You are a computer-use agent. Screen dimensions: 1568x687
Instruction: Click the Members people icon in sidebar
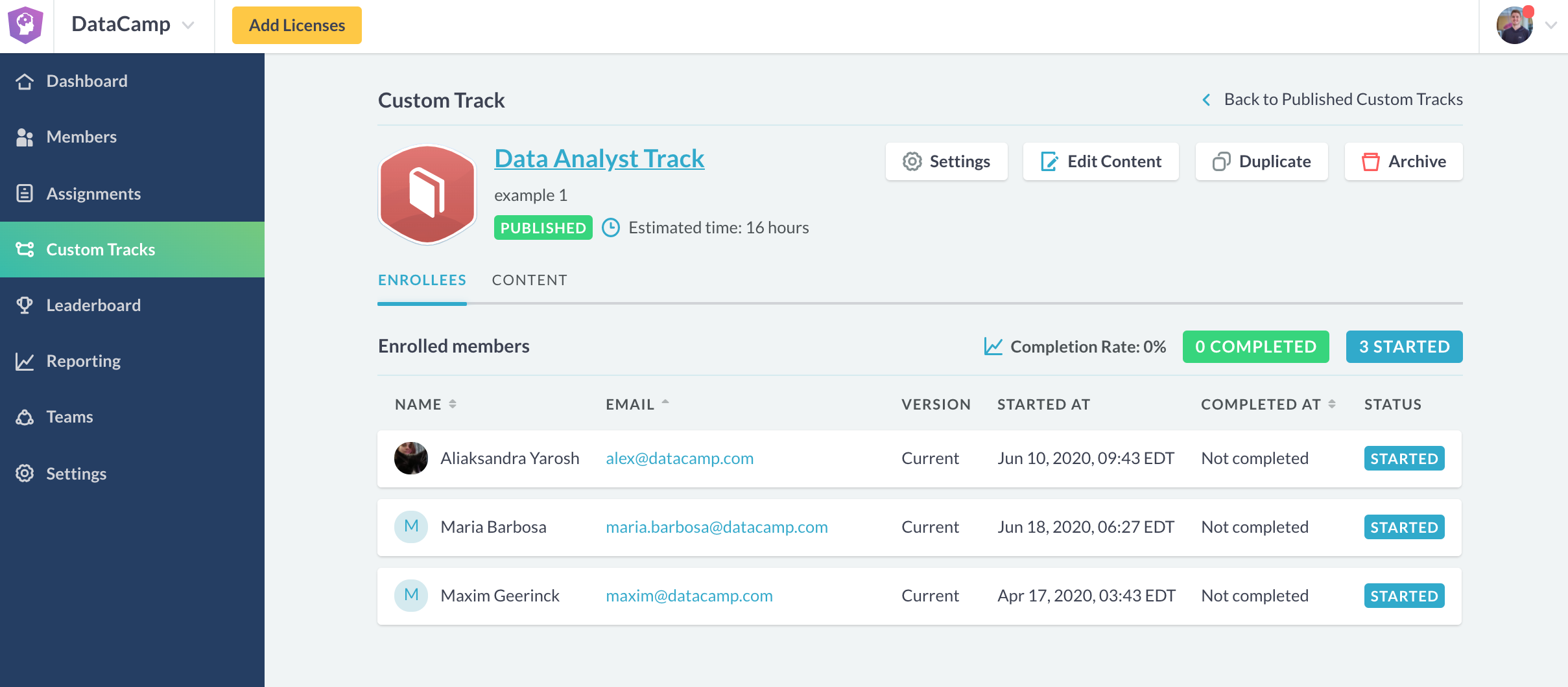coord(25,137)
